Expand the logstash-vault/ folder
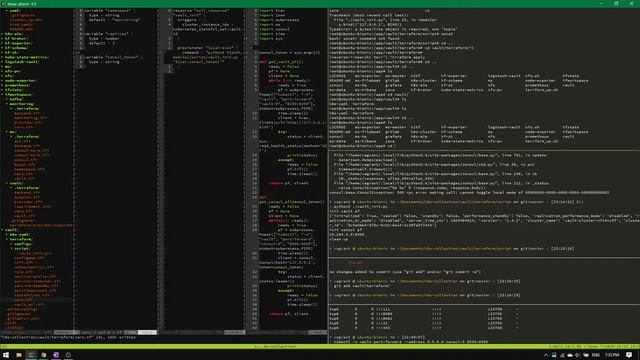This screenshot has width=640, height=360. click(x=22, y=62)
